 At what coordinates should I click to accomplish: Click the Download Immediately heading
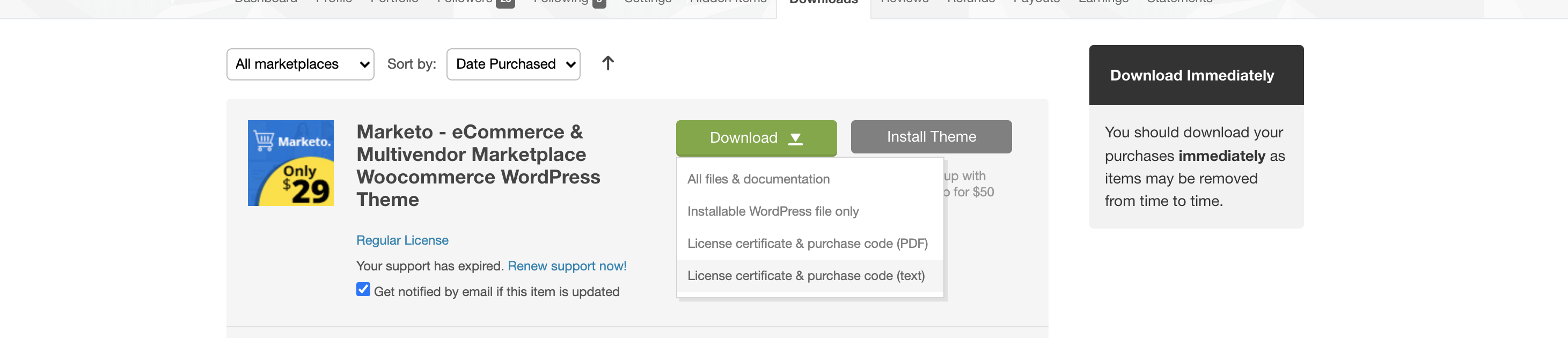click(1192, 76)
